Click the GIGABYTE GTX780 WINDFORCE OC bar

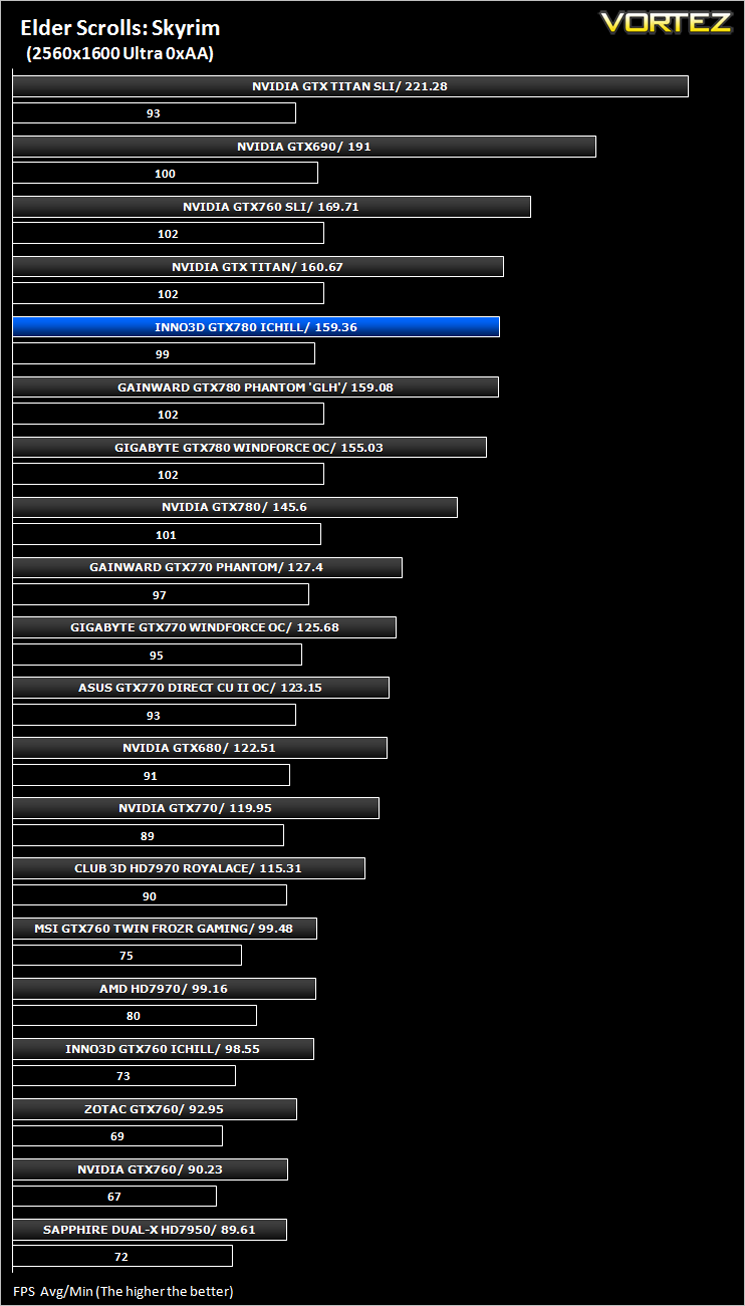click(x=249, y=447)
